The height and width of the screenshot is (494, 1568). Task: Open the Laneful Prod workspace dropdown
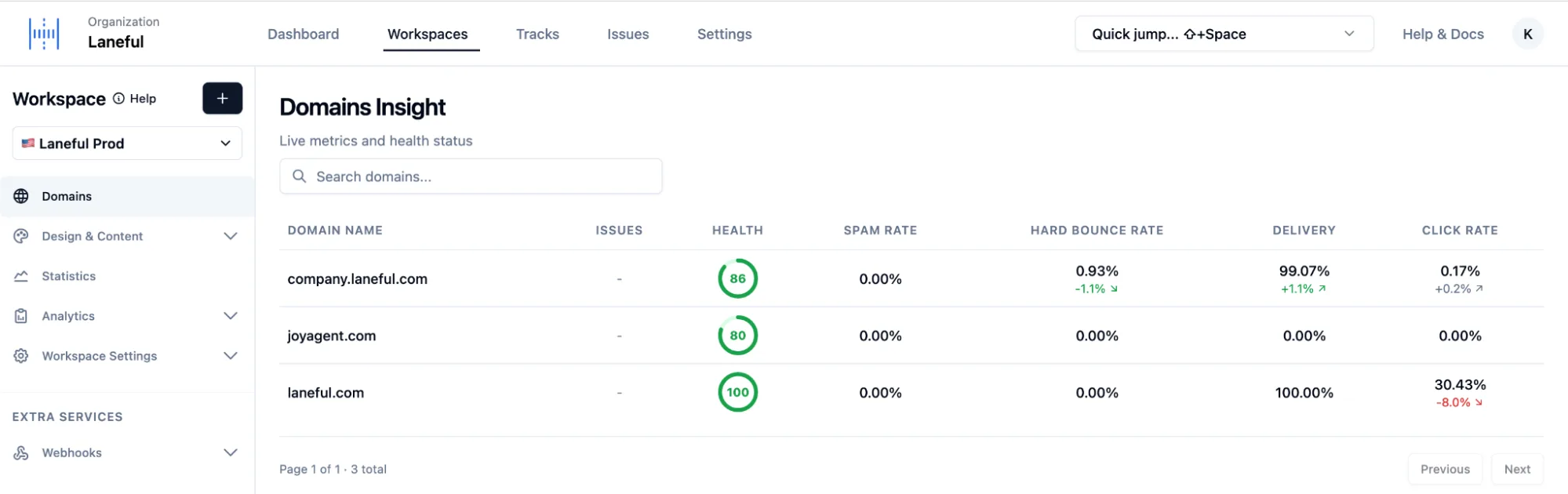(127, 143)
